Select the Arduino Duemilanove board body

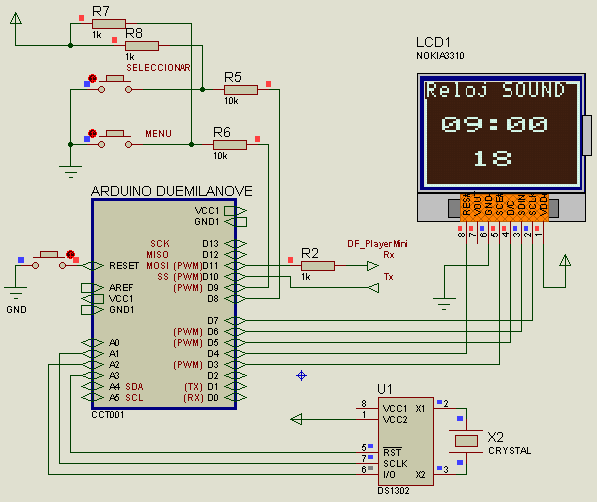click(164, 304)
